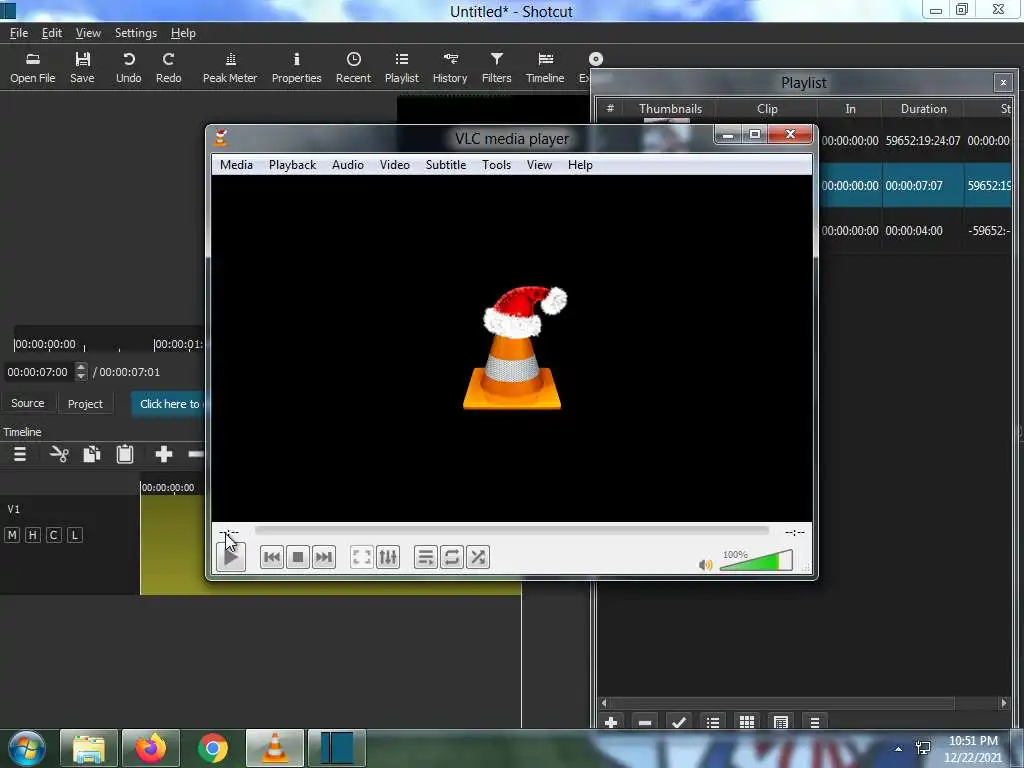Open VLC Playback menu
The height and width of the screenshot is (768, 1024).
pos(293,165)
